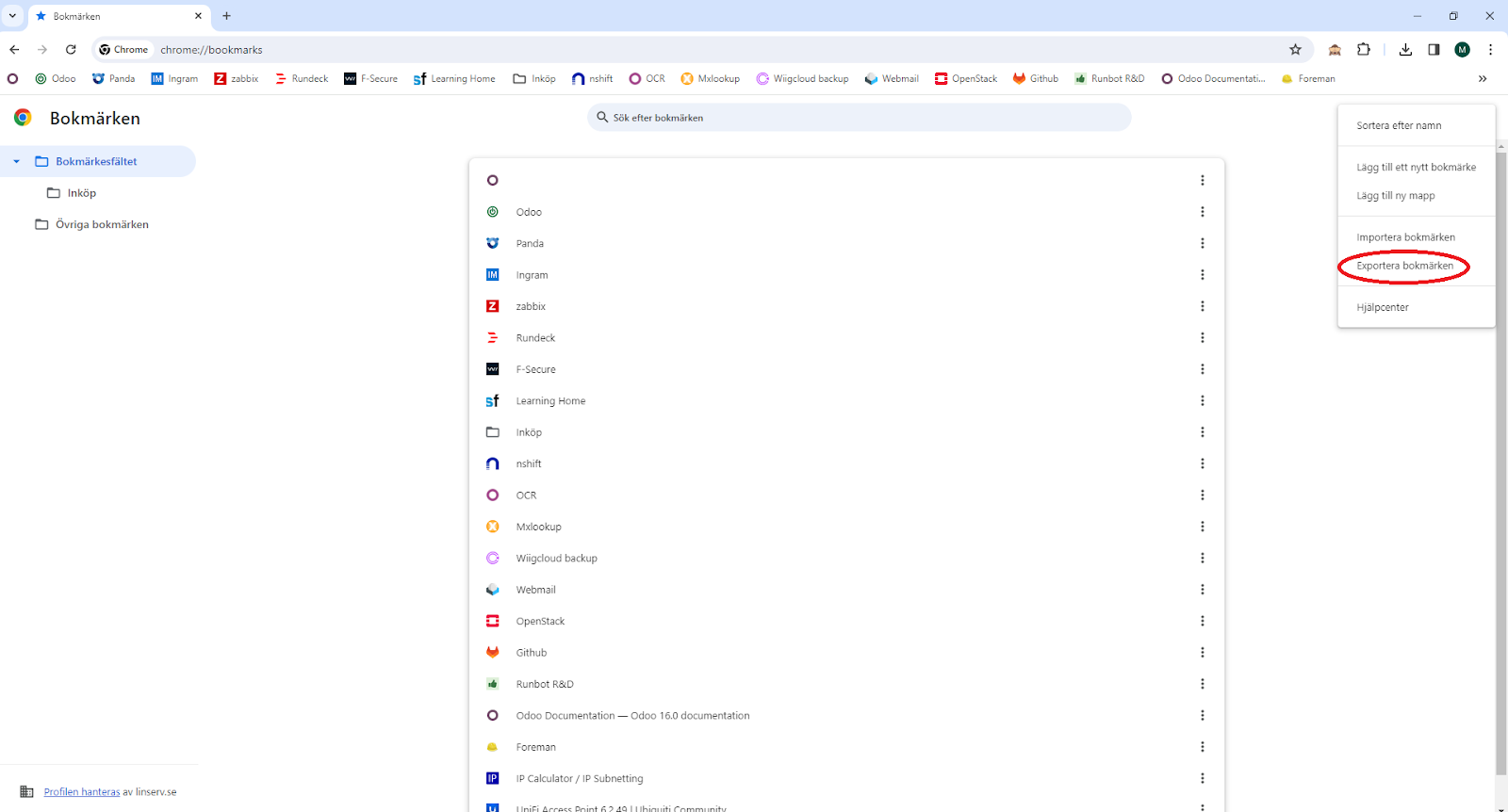
Task: Select the Runbot R&D row in the list
Action: (846, 684)
